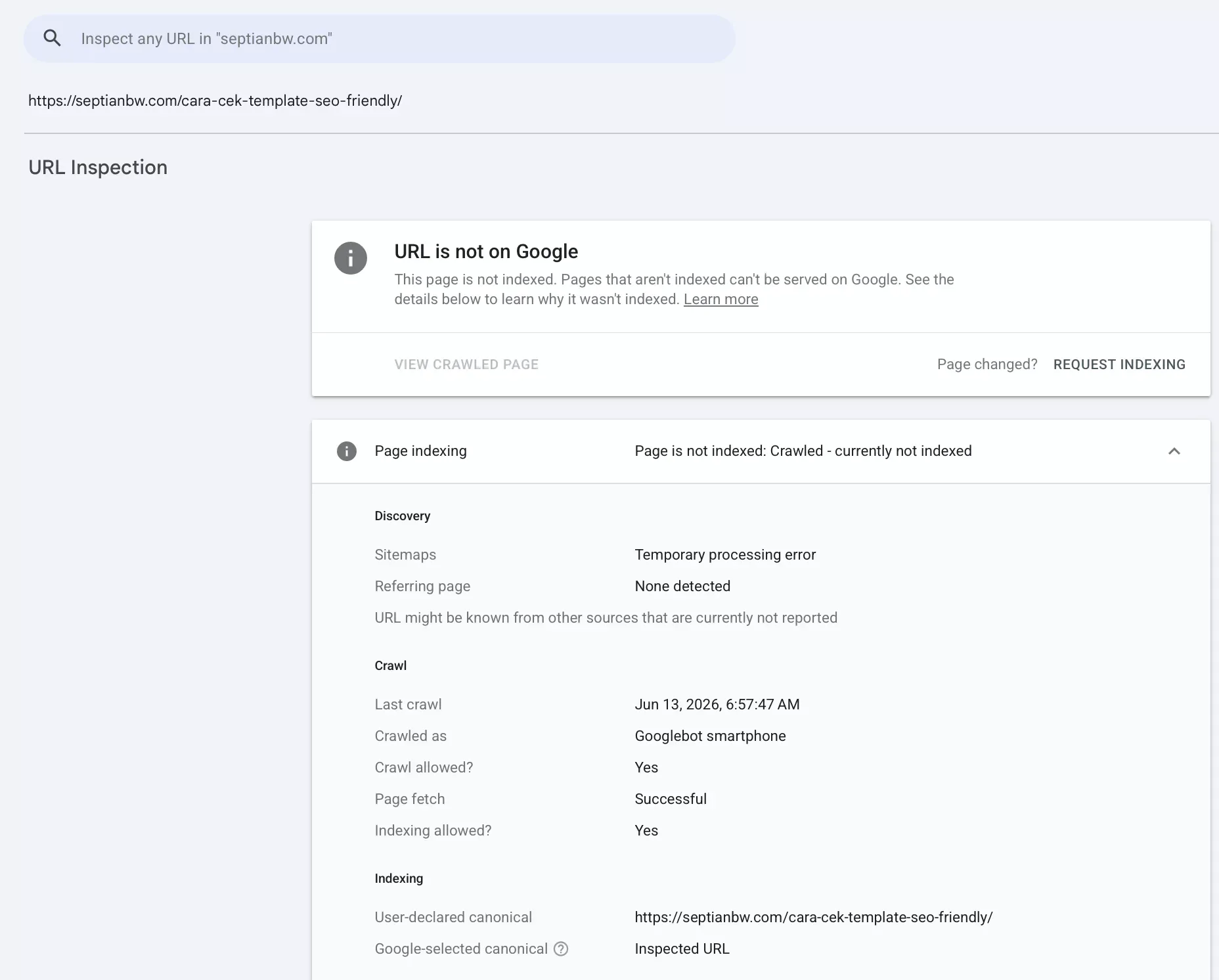
Task: Click the Yes value for Indexing allowed
Action: point(646,831)
